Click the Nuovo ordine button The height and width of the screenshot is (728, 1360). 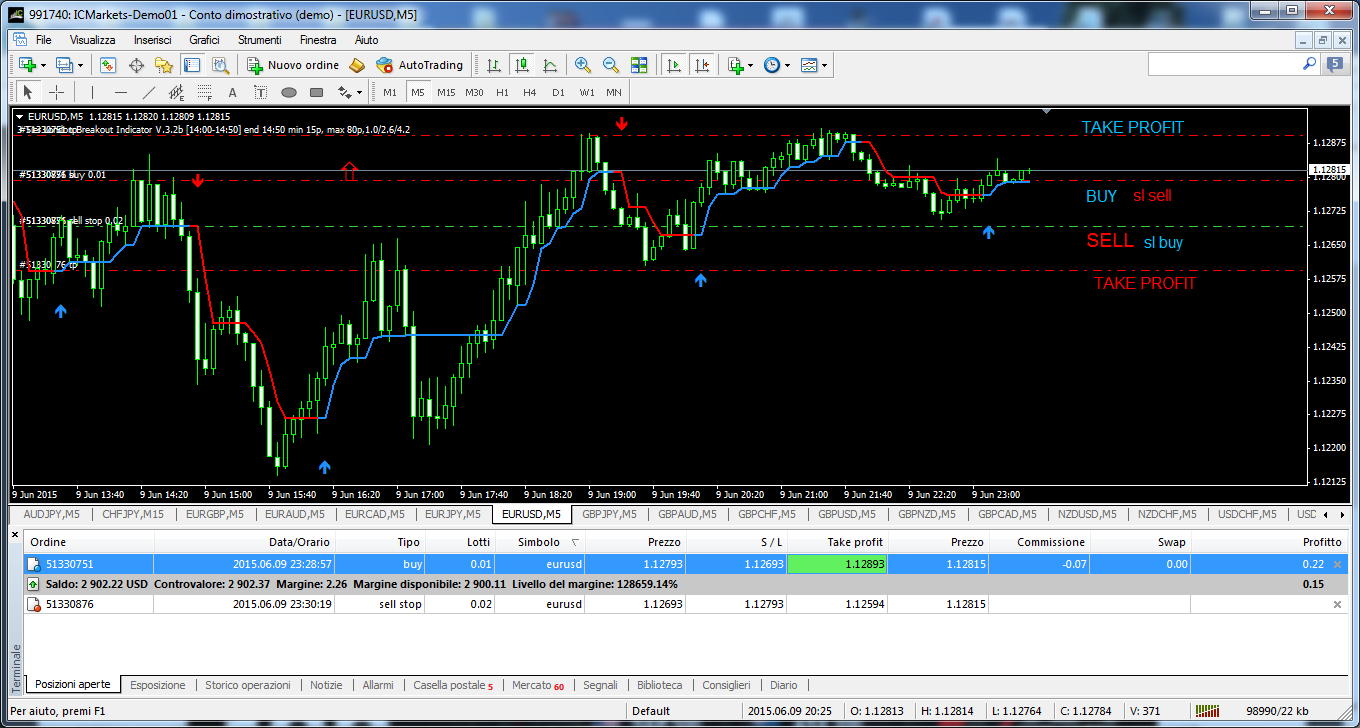click(291, 65)
